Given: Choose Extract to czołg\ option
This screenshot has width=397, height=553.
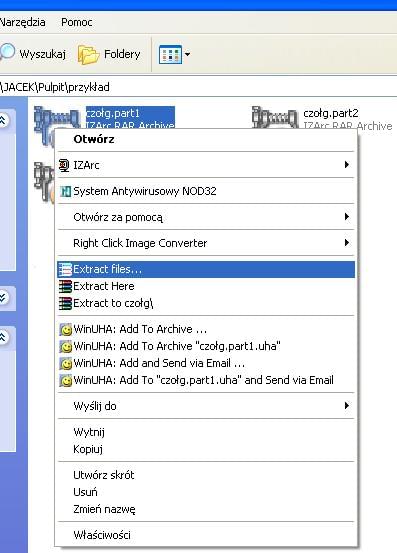Looking at the screenshot, I should (x=206, y=303).
